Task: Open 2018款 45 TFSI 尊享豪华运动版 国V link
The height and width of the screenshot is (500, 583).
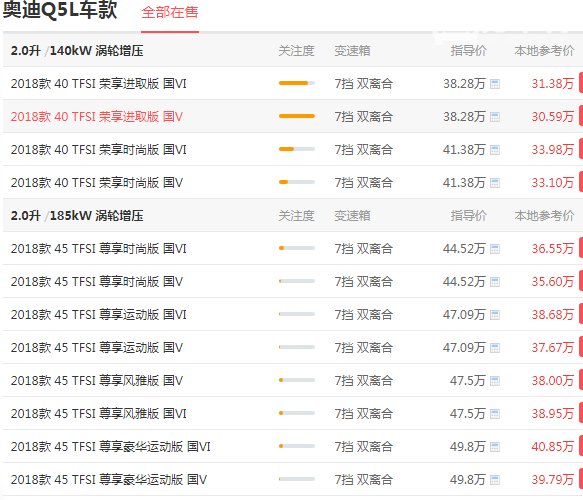Action: 109,479
